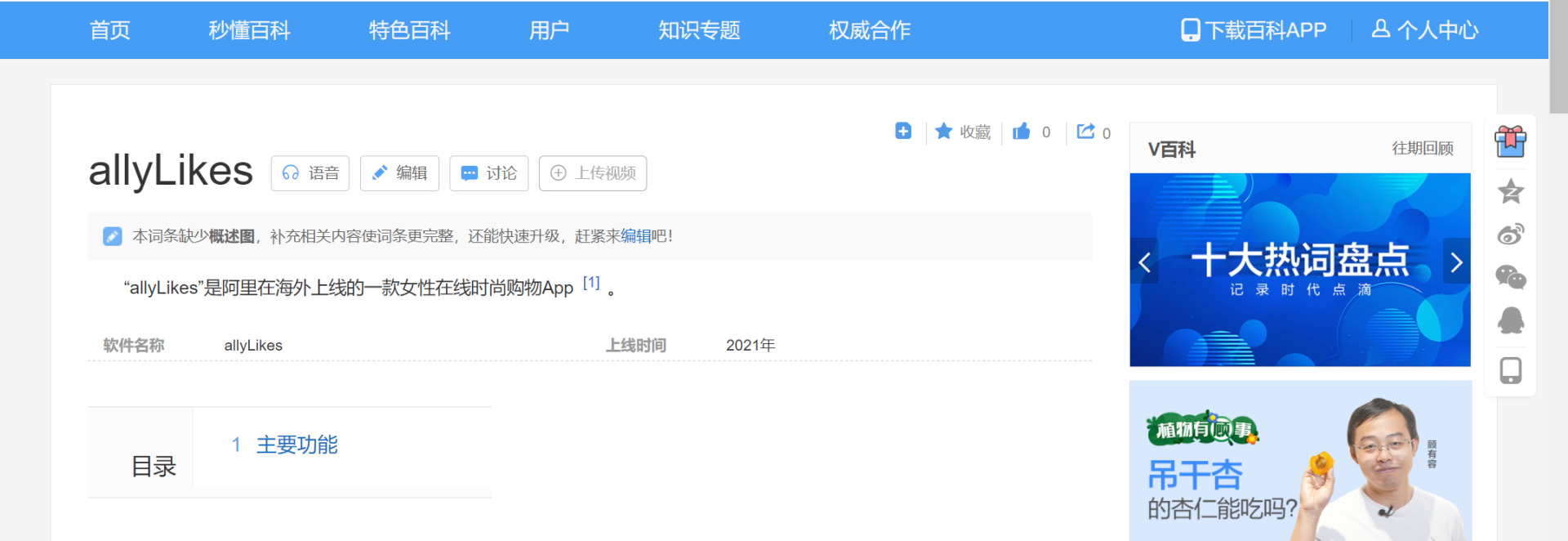Click the allyLikes page title
Viewport: 1568px width, 541px height.
pos(171,171)
